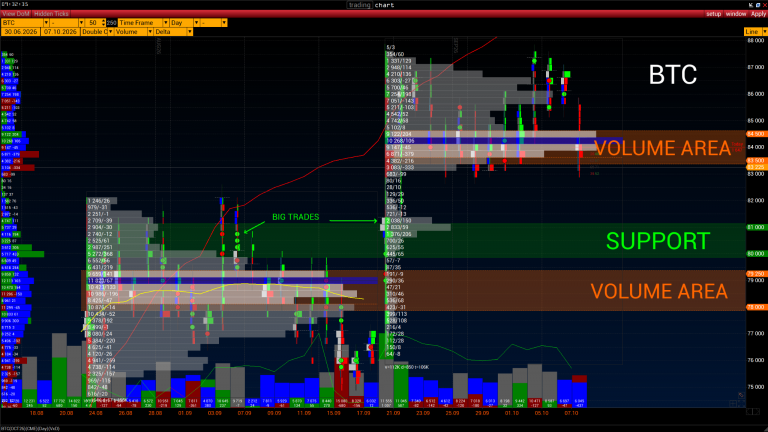Open the Day period dropdown
Image resolution: width=768 pixels, height=432 pixels.
click(196, 23)
